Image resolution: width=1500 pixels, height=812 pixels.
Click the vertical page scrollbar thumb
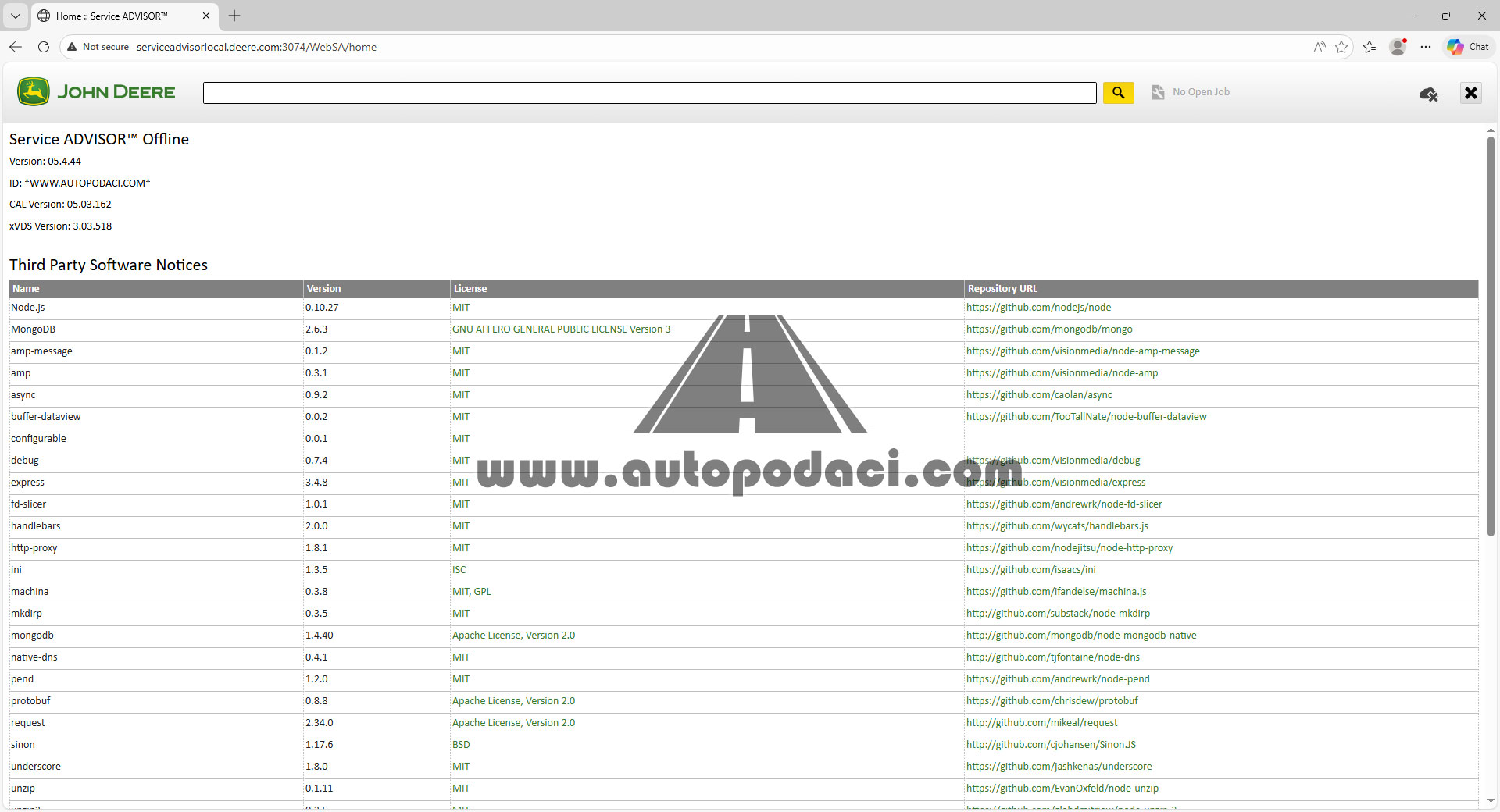1490,336
